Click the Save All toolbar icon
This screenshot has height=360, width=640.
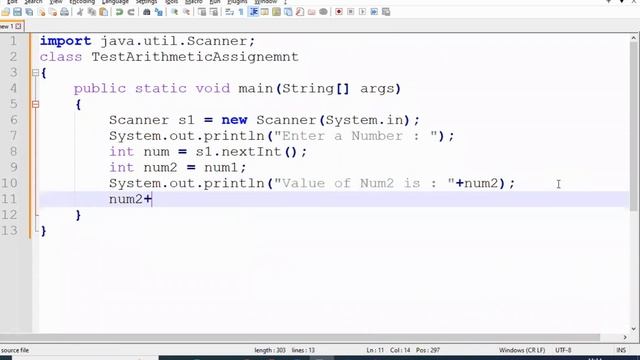point(29,12)
